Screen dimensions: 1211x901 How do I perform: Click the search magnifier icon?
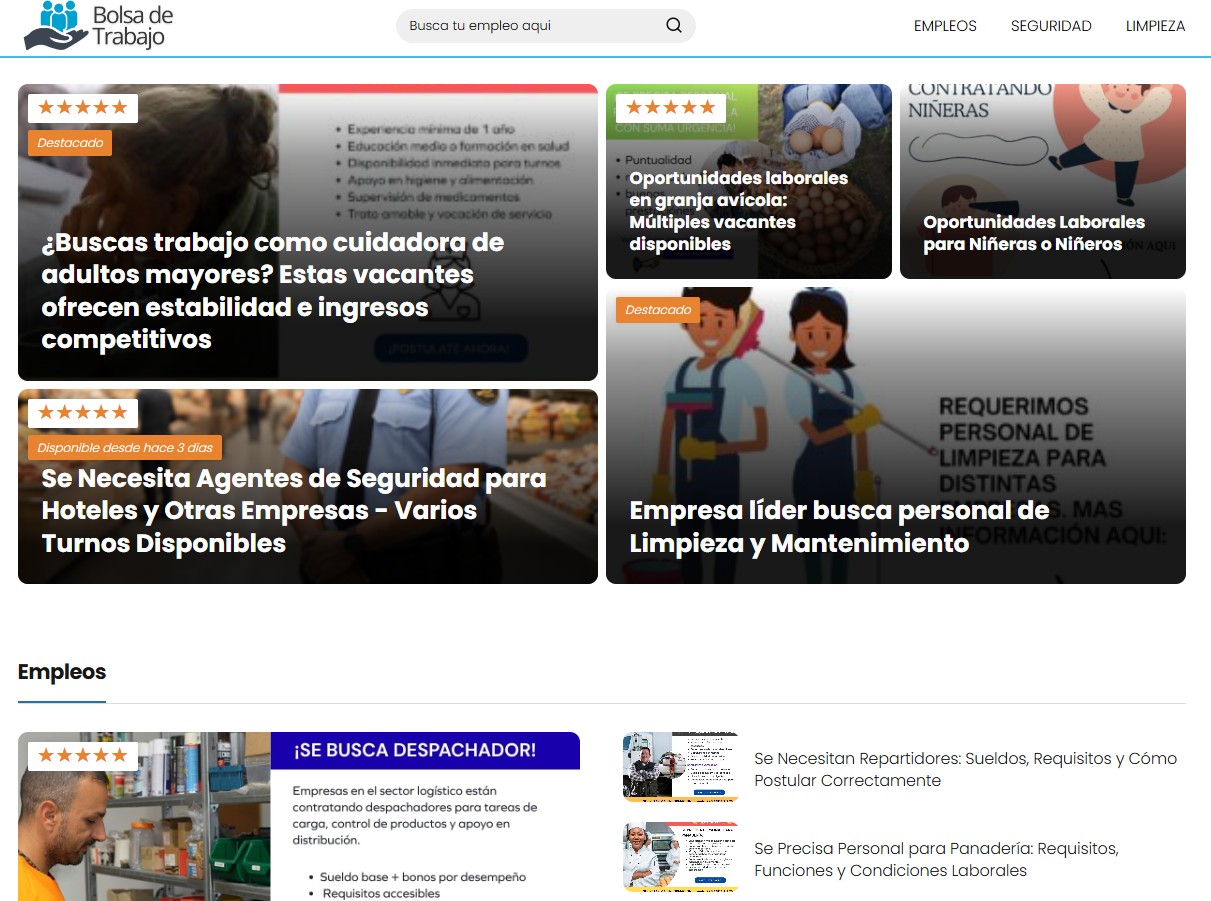(674, 26)
